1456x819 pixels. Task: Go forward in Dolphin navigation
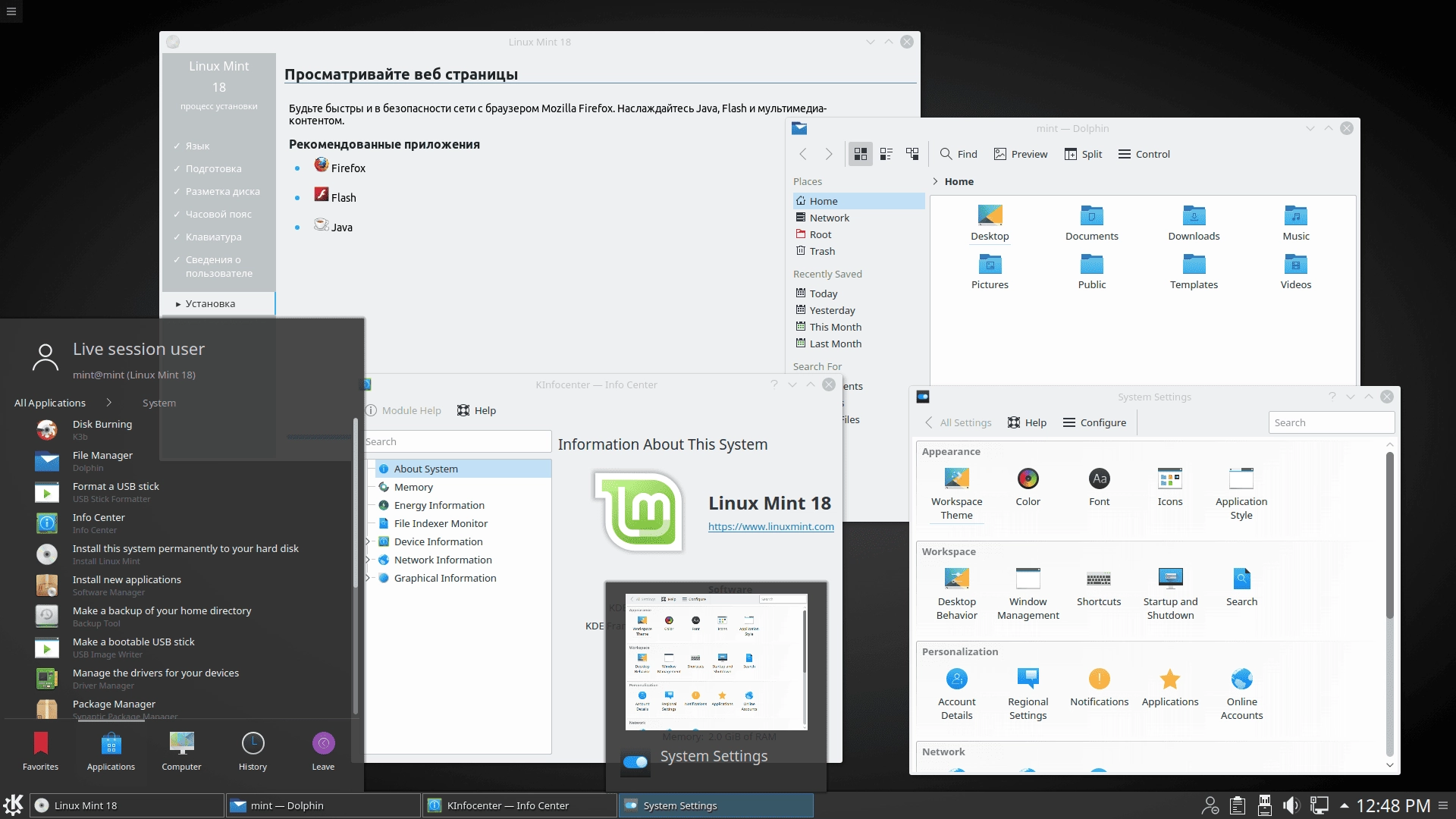coord(829,154)
